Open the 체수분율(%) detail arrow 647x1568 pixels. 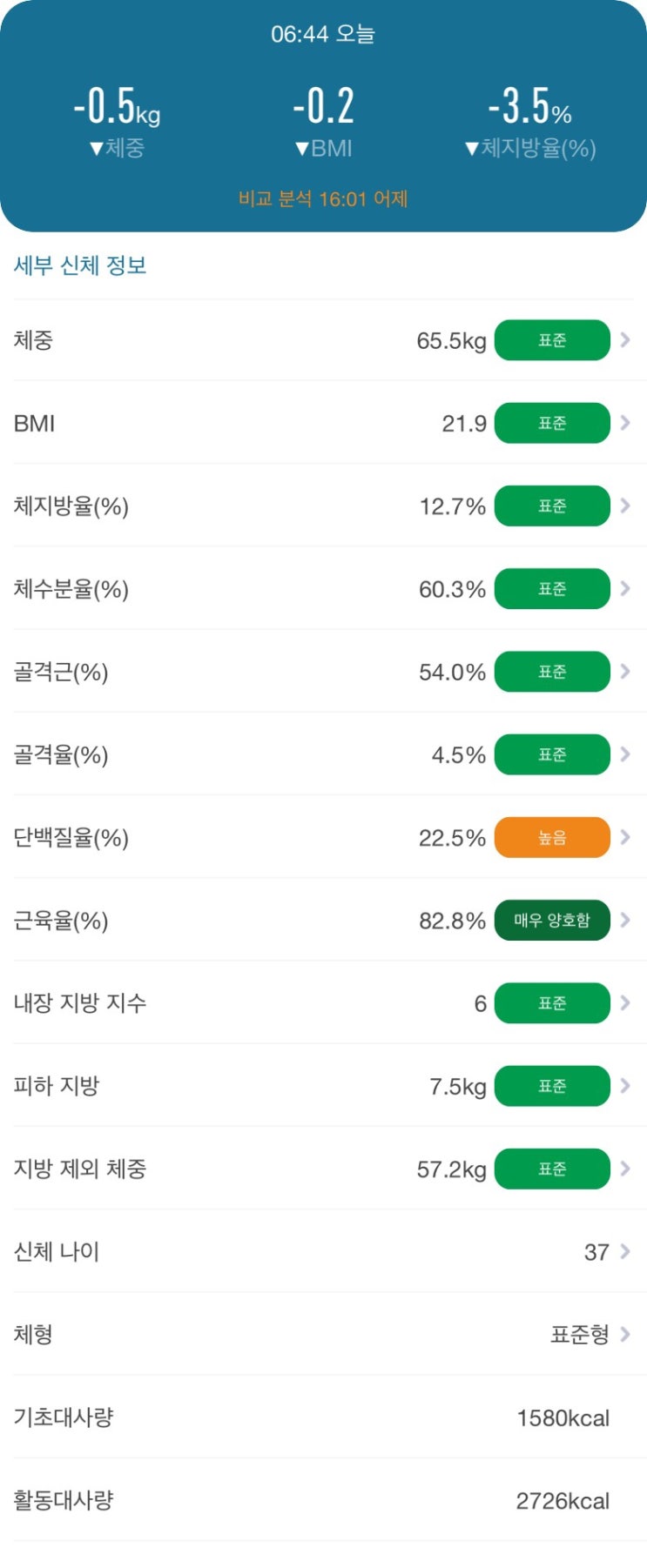point(625,588)
